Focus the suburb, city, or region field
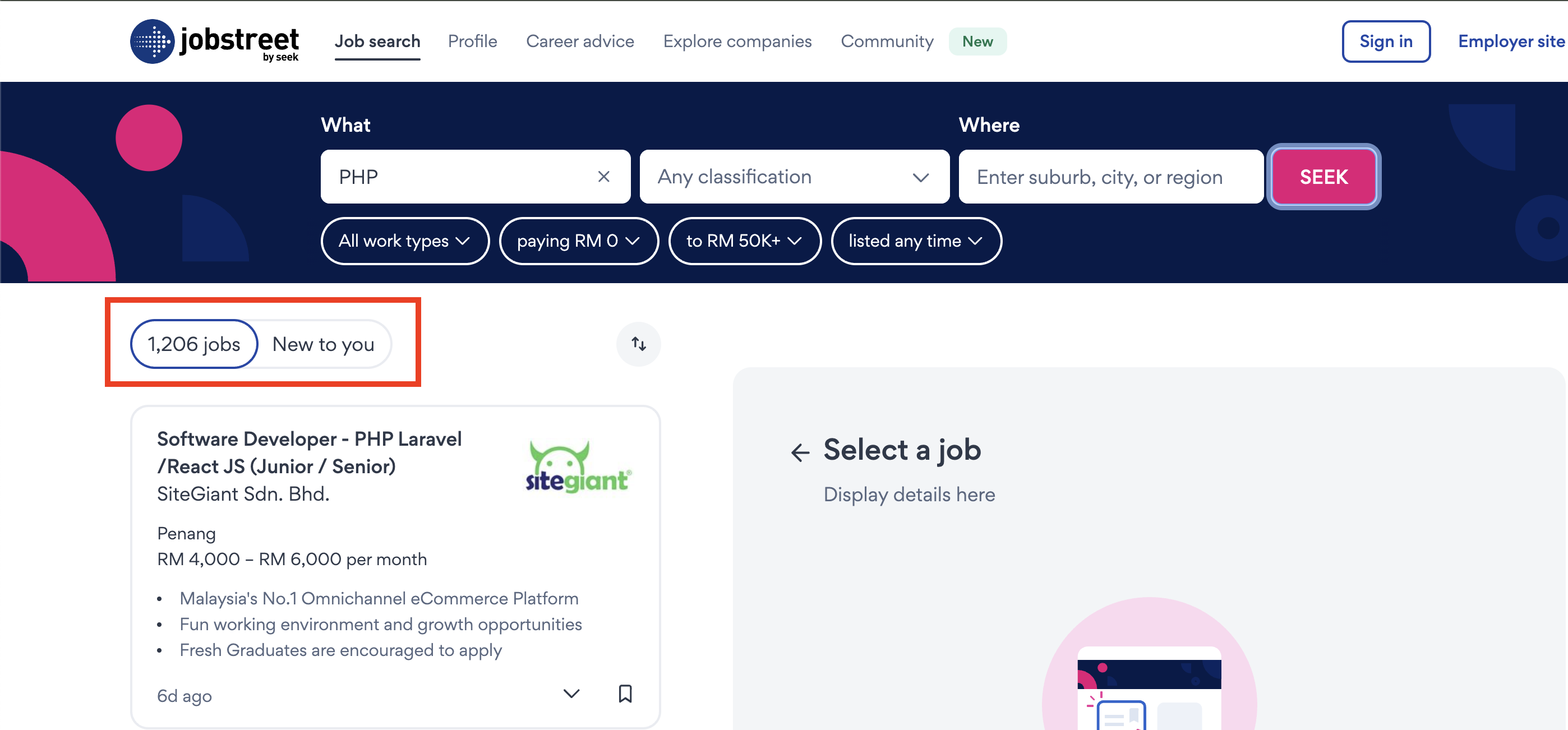This screenshot has width=1568, height=730. (x=1111, y=177)
